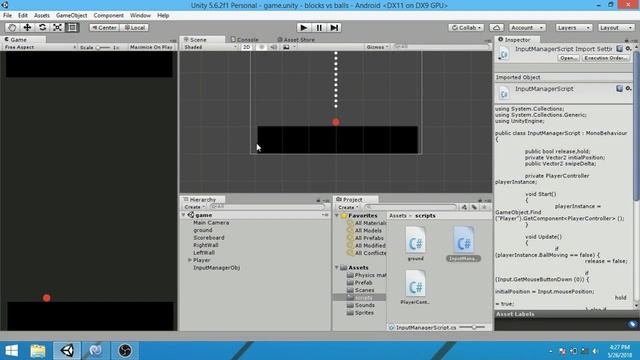Open the cloud services icon
This screenshot has width=640, height=360.
pos(496,28)
